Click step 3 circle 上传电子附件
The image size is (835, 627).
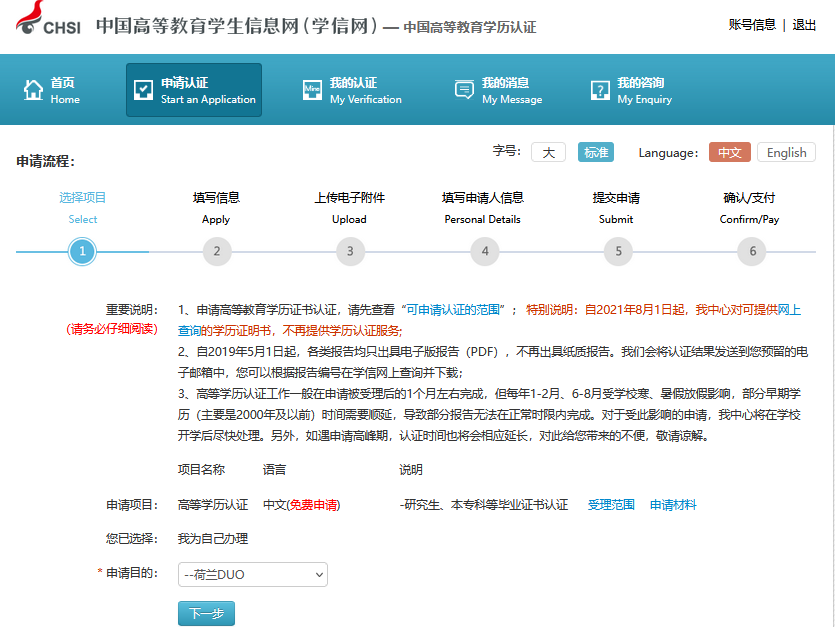point(350,251)
